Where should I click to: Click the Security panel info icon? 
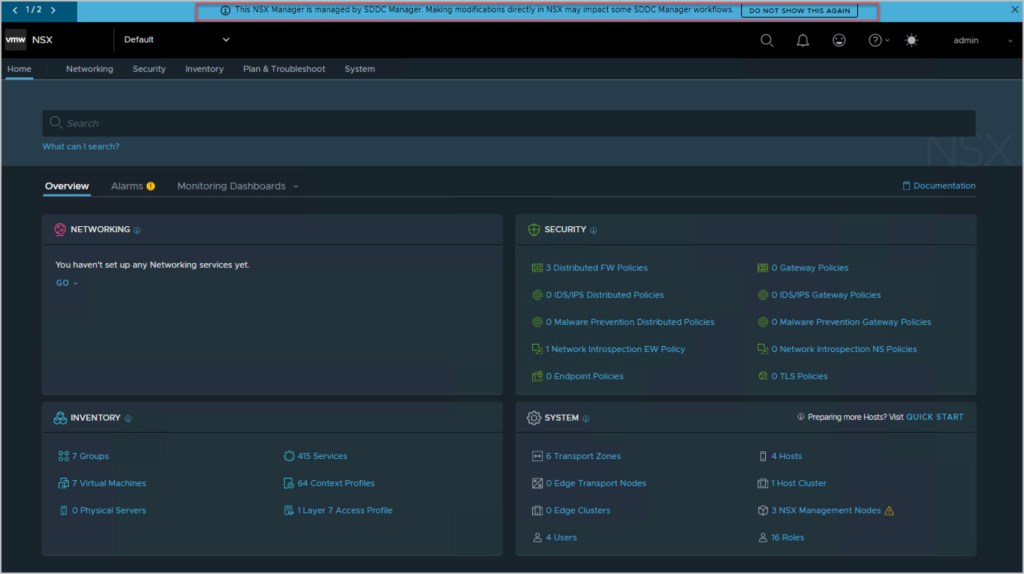pos(593,230)
